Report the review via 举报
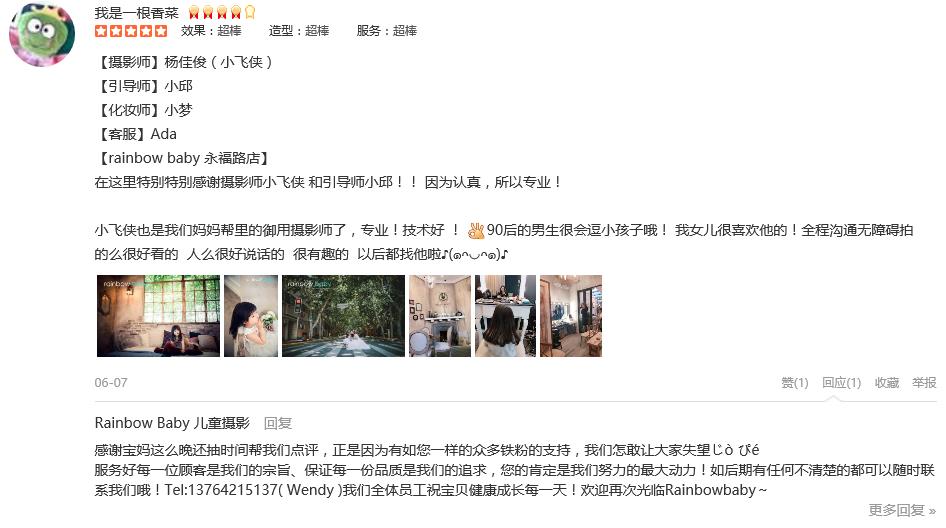 coord(924,383)
